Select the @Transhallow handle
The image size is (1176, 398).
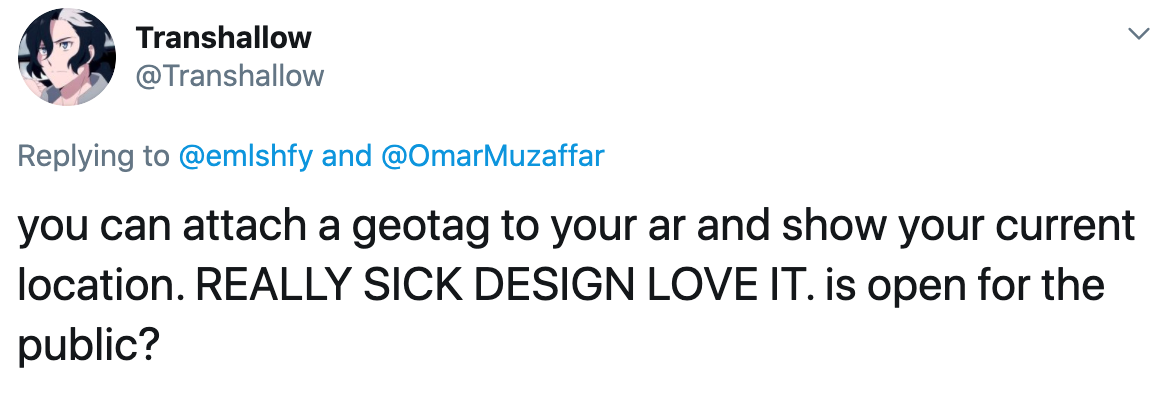pos(230,76)
